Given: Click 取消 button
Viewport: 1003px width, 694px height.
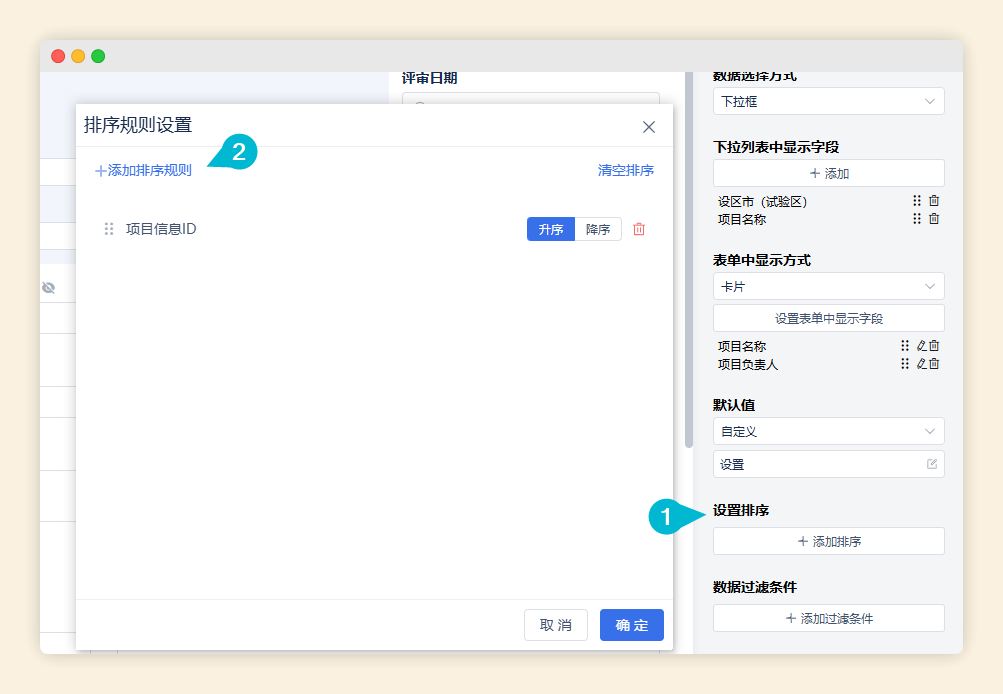Looking at the screenshot, I should pyautogui.click(x=556, y=625).
